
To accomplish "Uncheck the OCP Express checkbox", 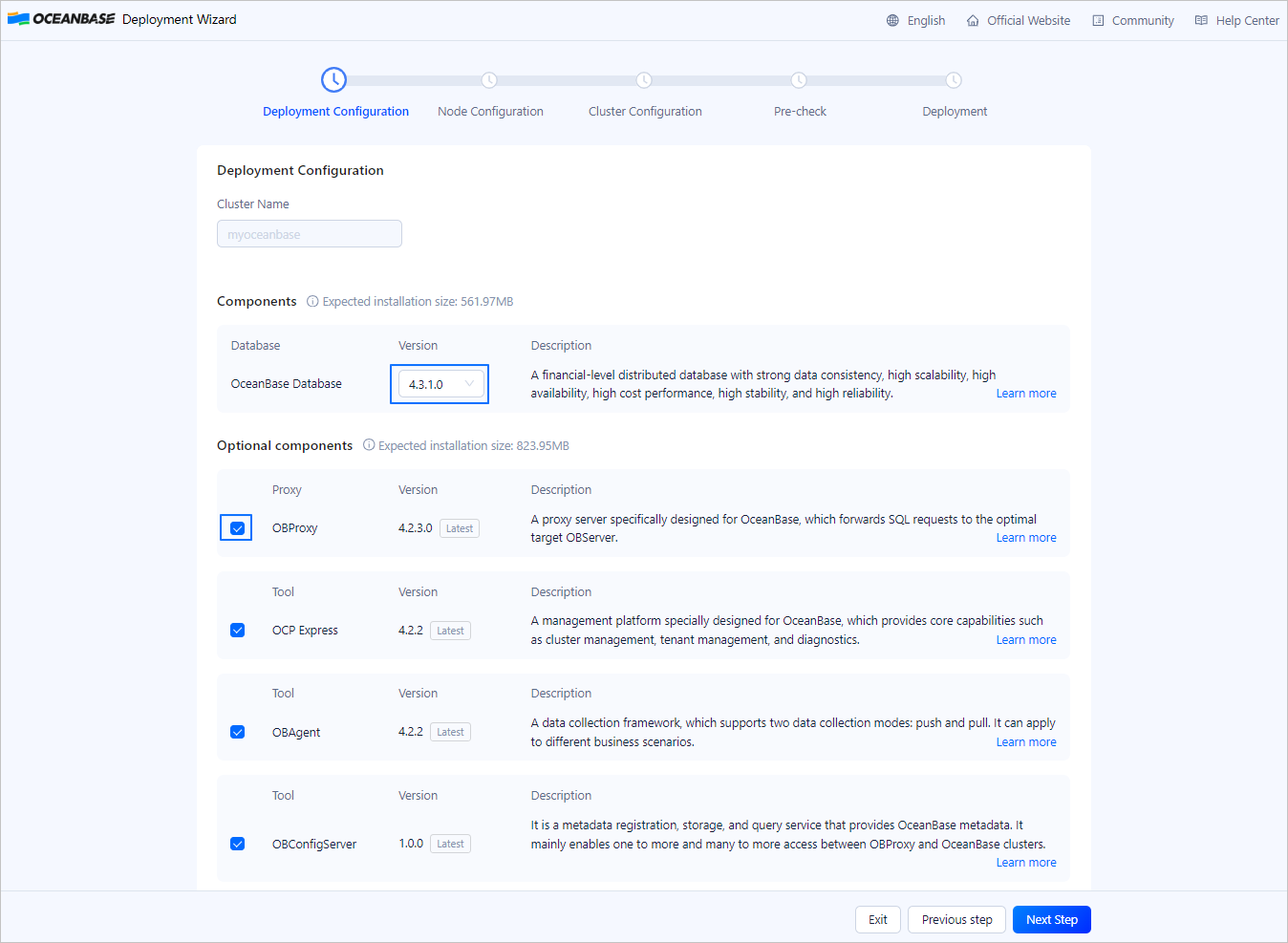I will (x=237, y=631).
